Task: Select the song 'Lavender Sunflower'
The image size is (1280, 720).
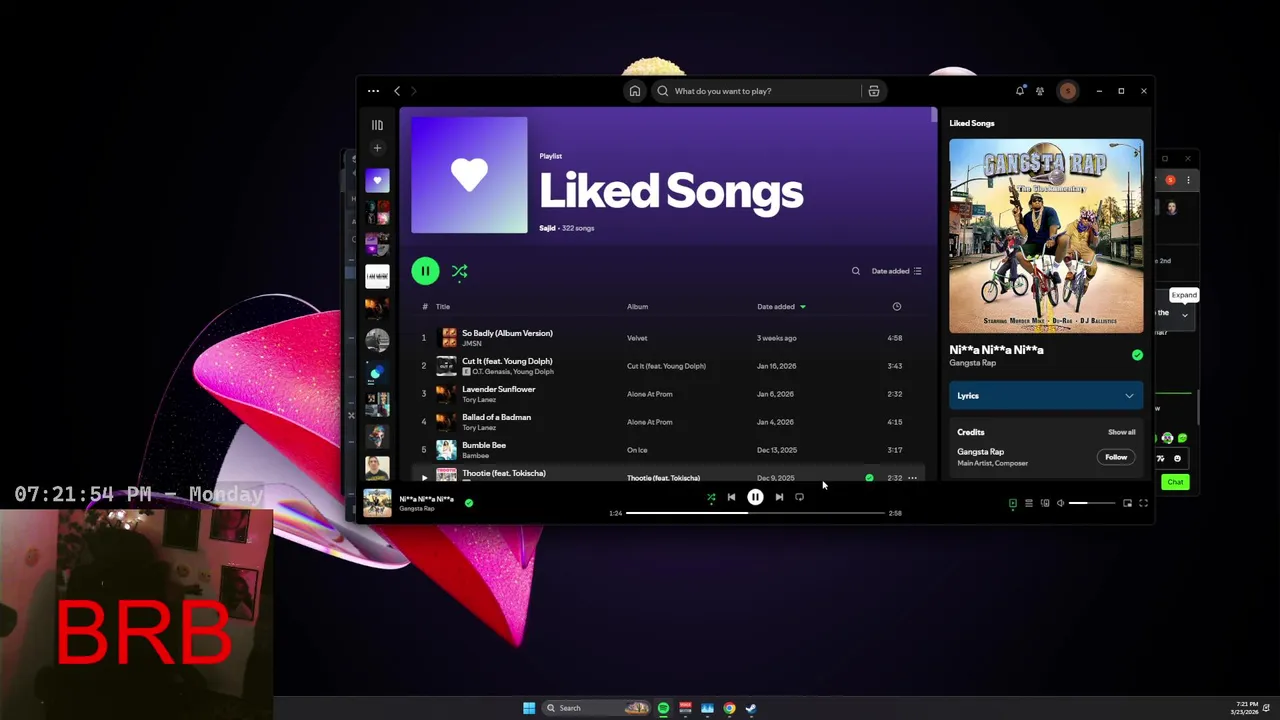Action: pos(498,389)
